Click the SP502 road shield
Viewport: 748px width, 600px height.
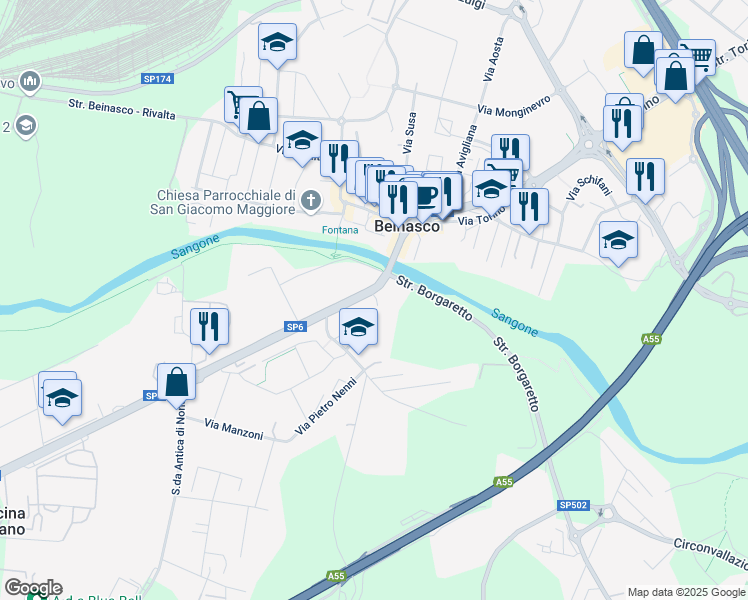pyautogui.click(x=573, y=505)
